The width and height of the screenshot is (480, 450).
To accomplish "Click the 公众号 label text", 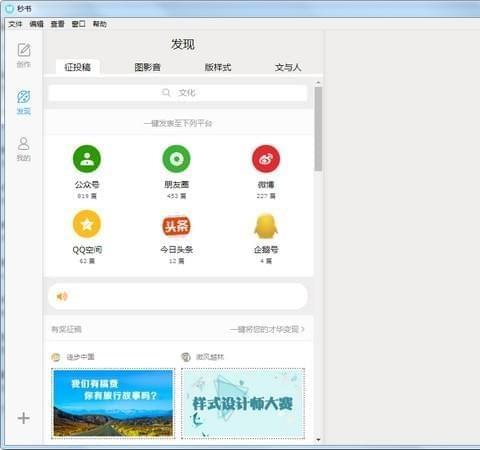I will pos(87,184).
